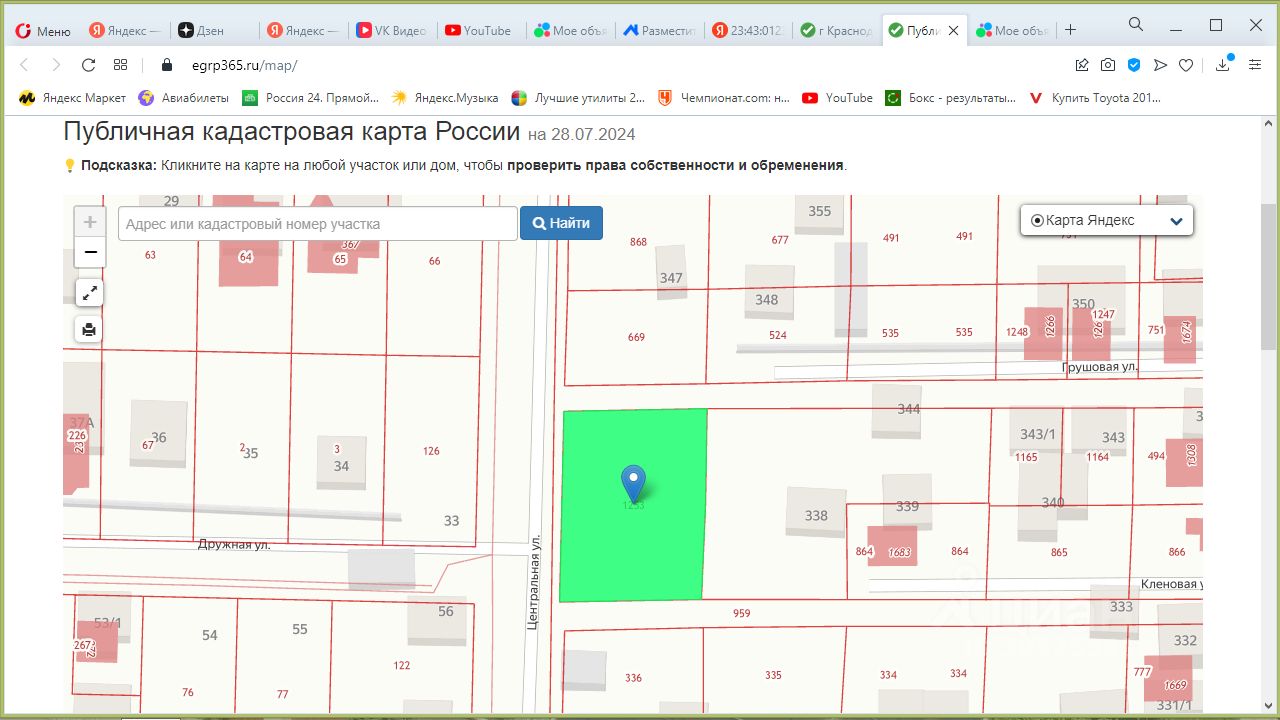
Task: Open Яндекс Маркет bookmark
Action: (x=73, y=98)
